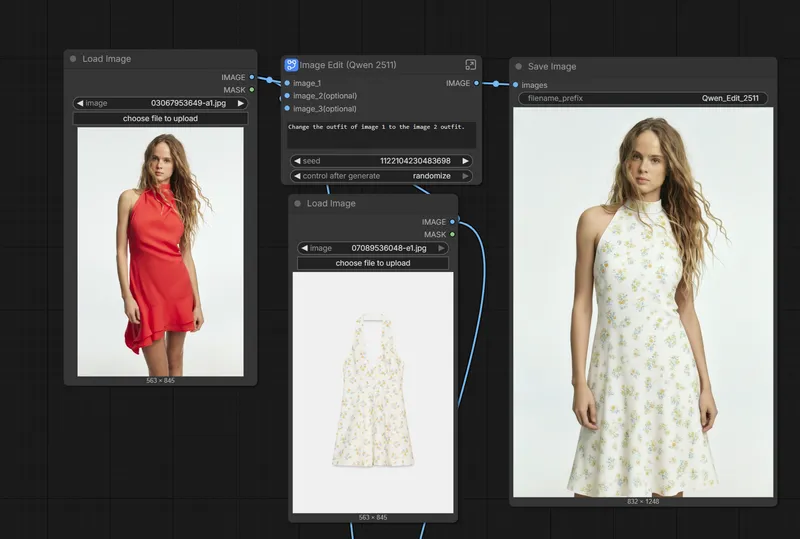800x539 pixels.
Task: Click the image_3(optional) input socket
Action: 287,108
